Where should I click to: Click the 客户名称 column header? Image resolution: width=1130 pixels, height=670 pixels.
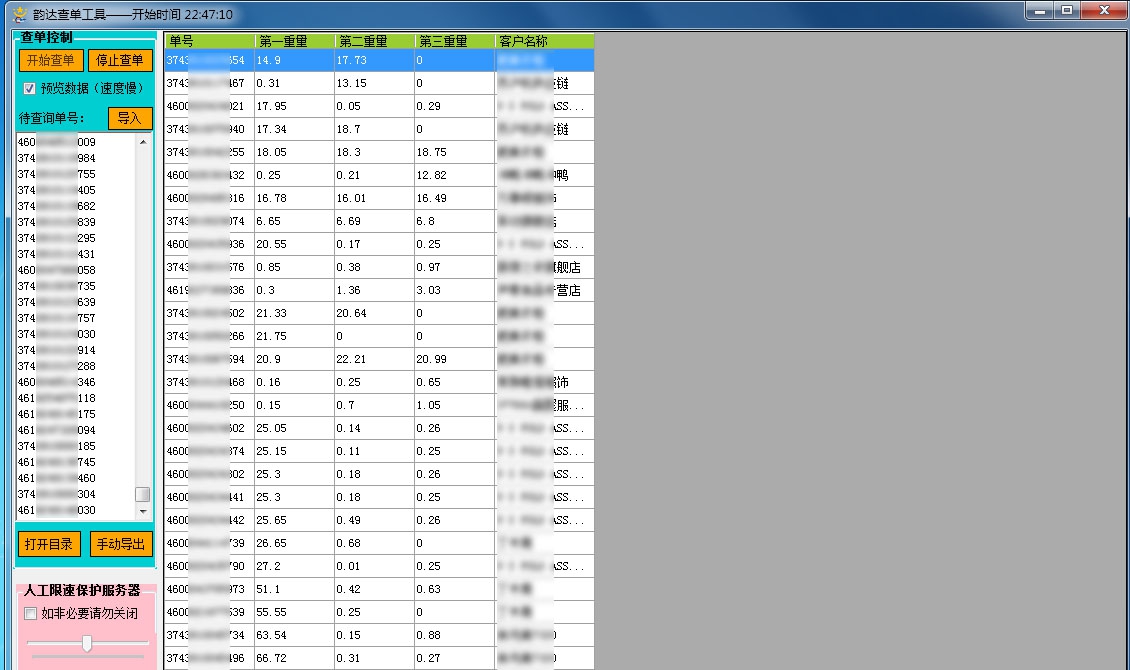click(520, 40)
